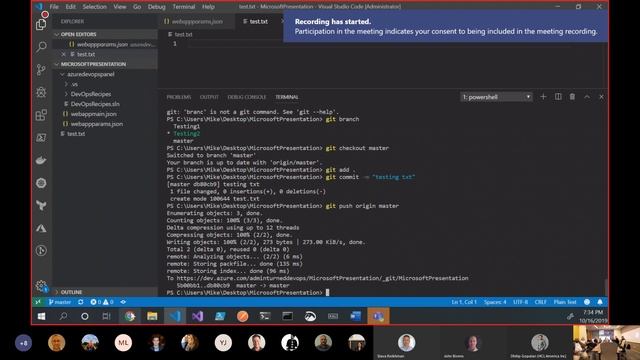Open the Edit menu
The image size is (640, 360).
tap(71, 7)
